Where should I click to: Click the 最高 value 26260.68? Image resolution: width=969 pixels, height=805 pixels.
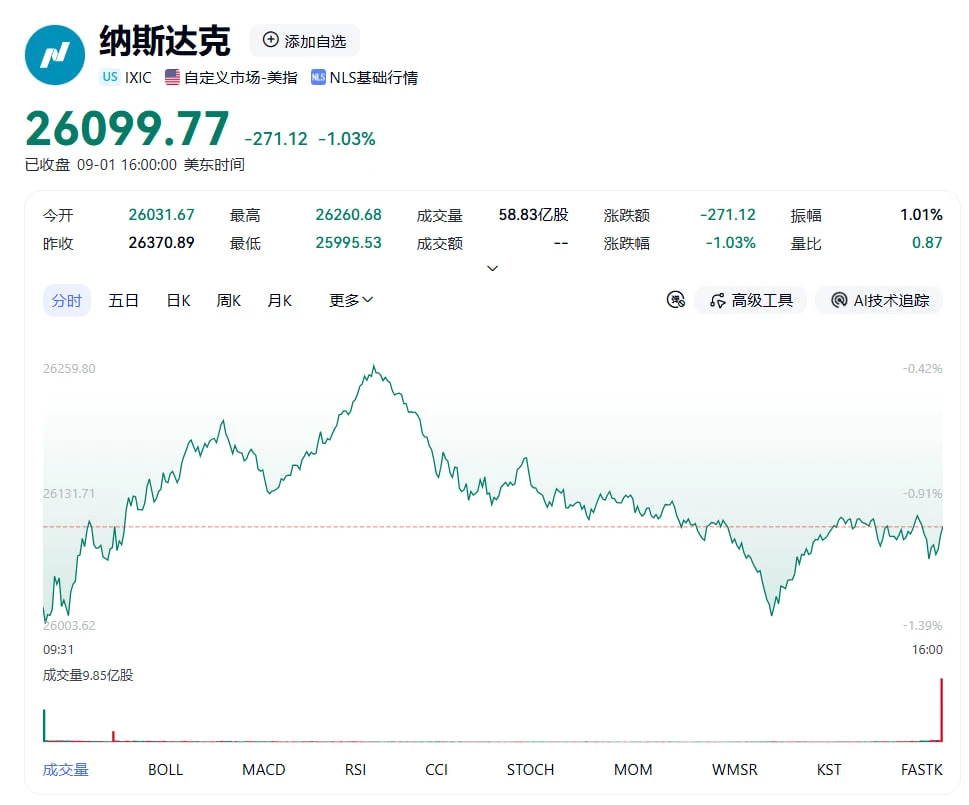coord(349,214)
